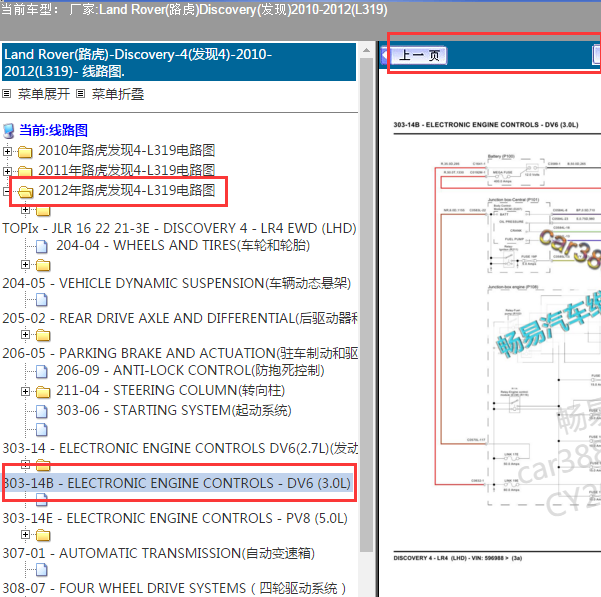Open 303-14E - ELECTRONIC ENGINE CONTROLS PV8 (5.0L)

(175, 518)
